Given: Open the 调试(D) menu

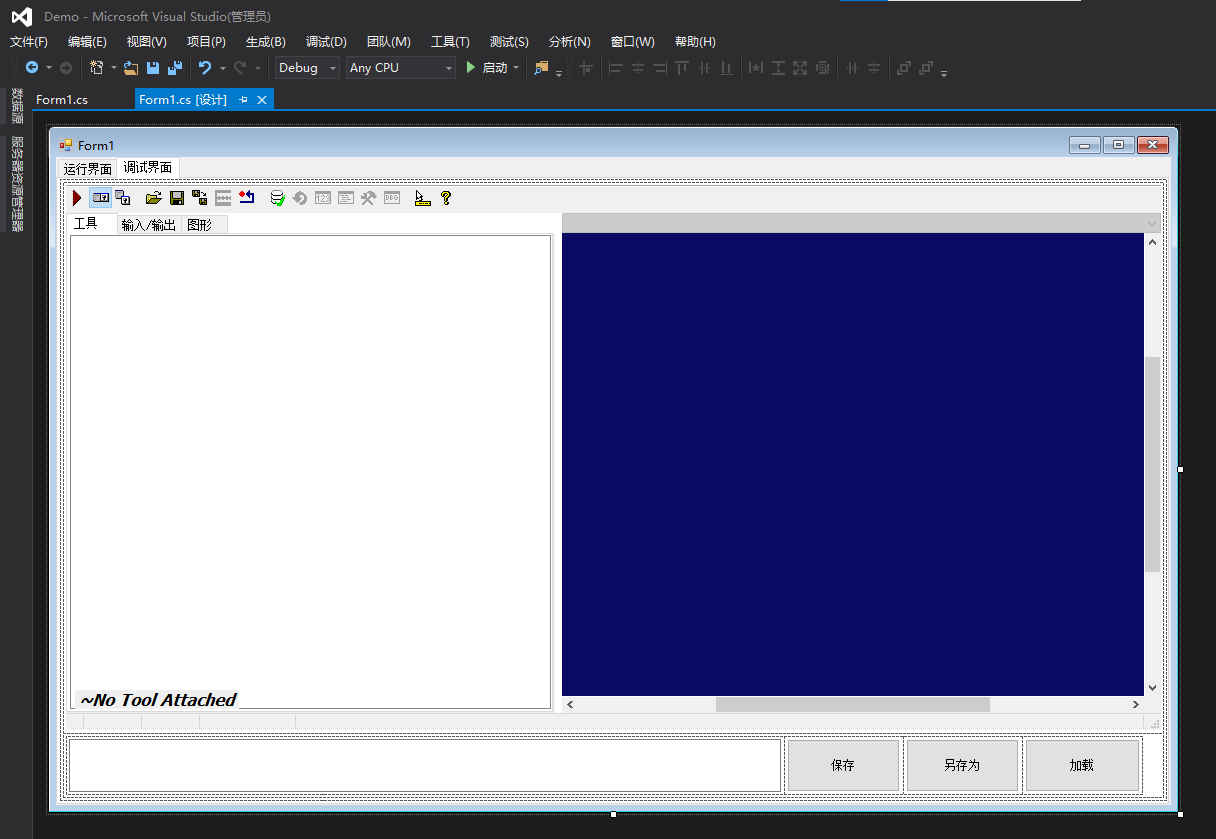Looking at the screenshot, I should (326, 42).
